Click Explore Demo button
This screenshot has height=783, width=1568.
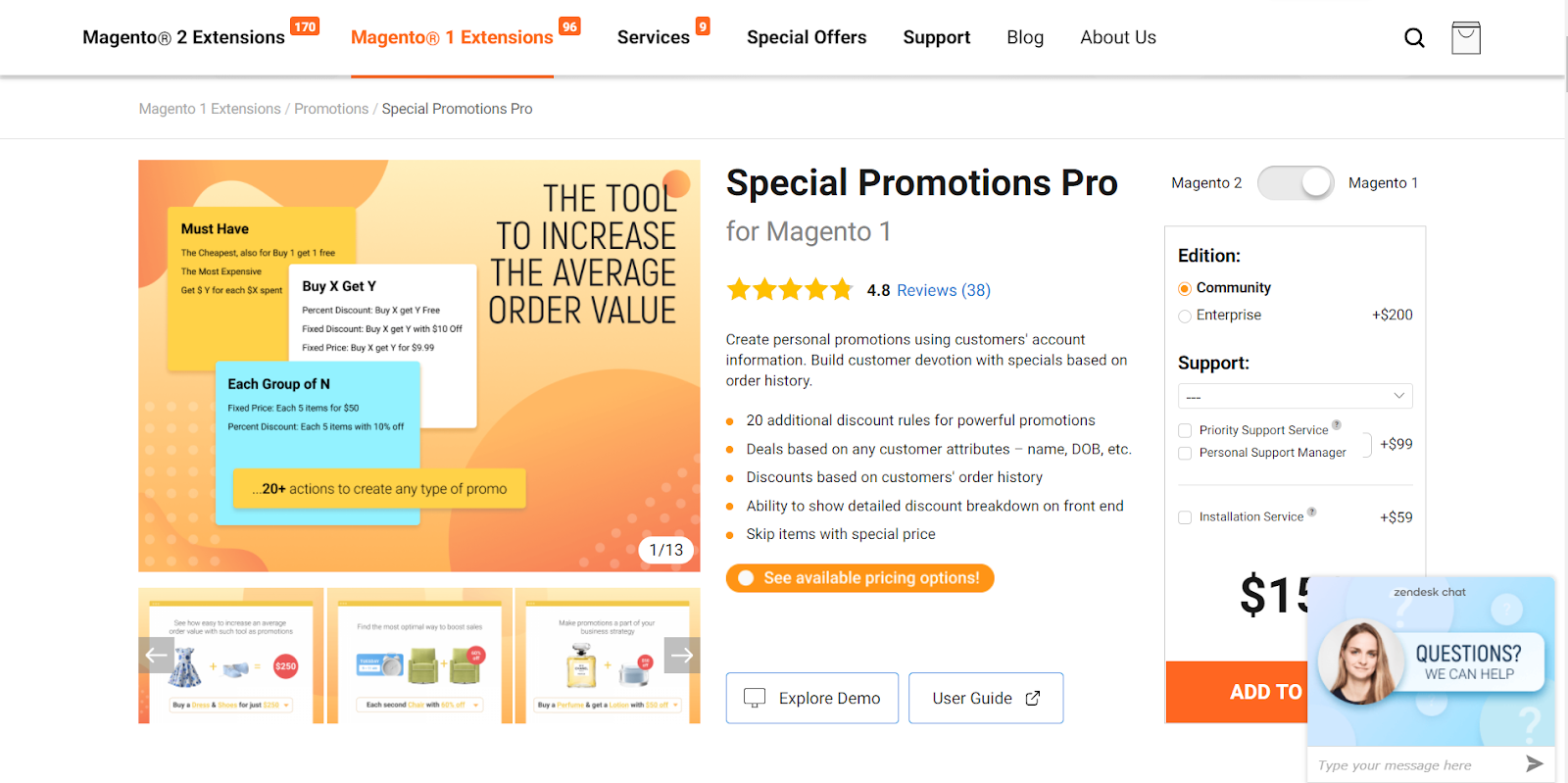(812, 698)
